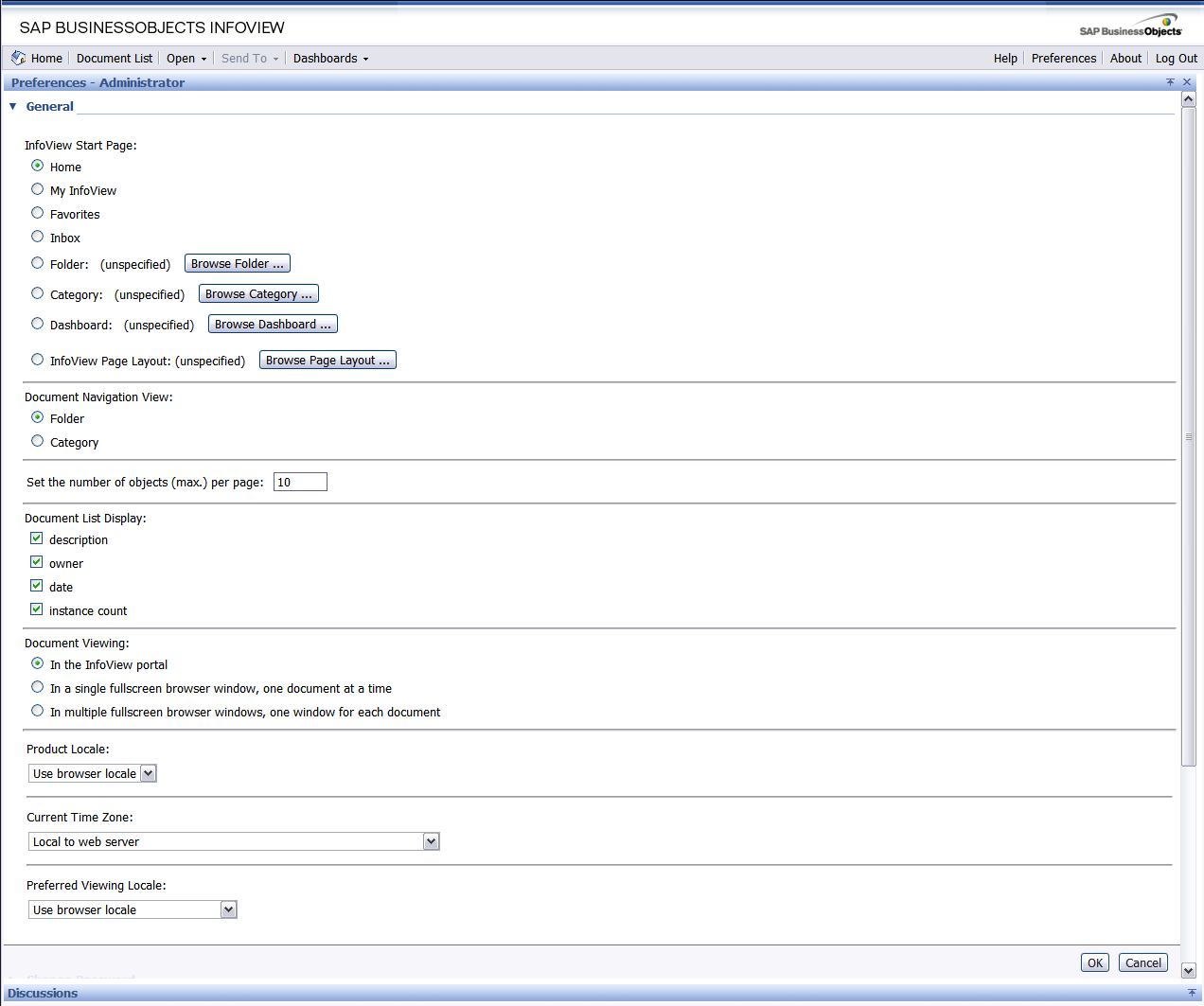Click the Home icon in the toolbar
Screen dimensions: 1204x1006
19,58
